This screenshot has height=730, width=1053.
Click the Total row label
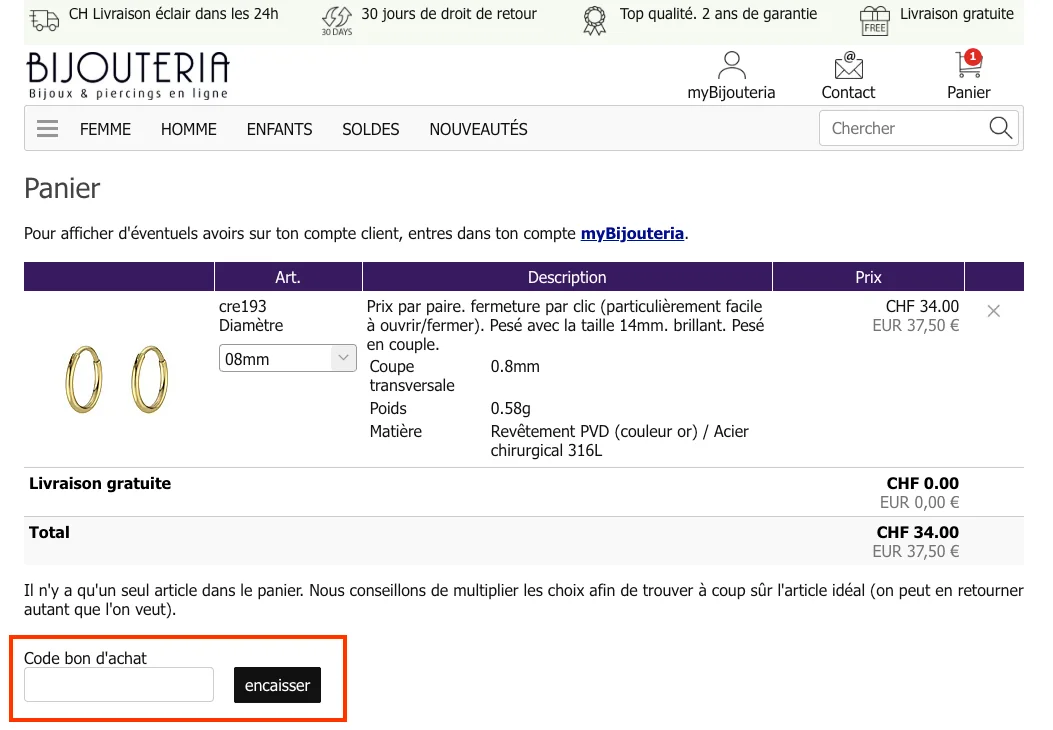[49, 533]
